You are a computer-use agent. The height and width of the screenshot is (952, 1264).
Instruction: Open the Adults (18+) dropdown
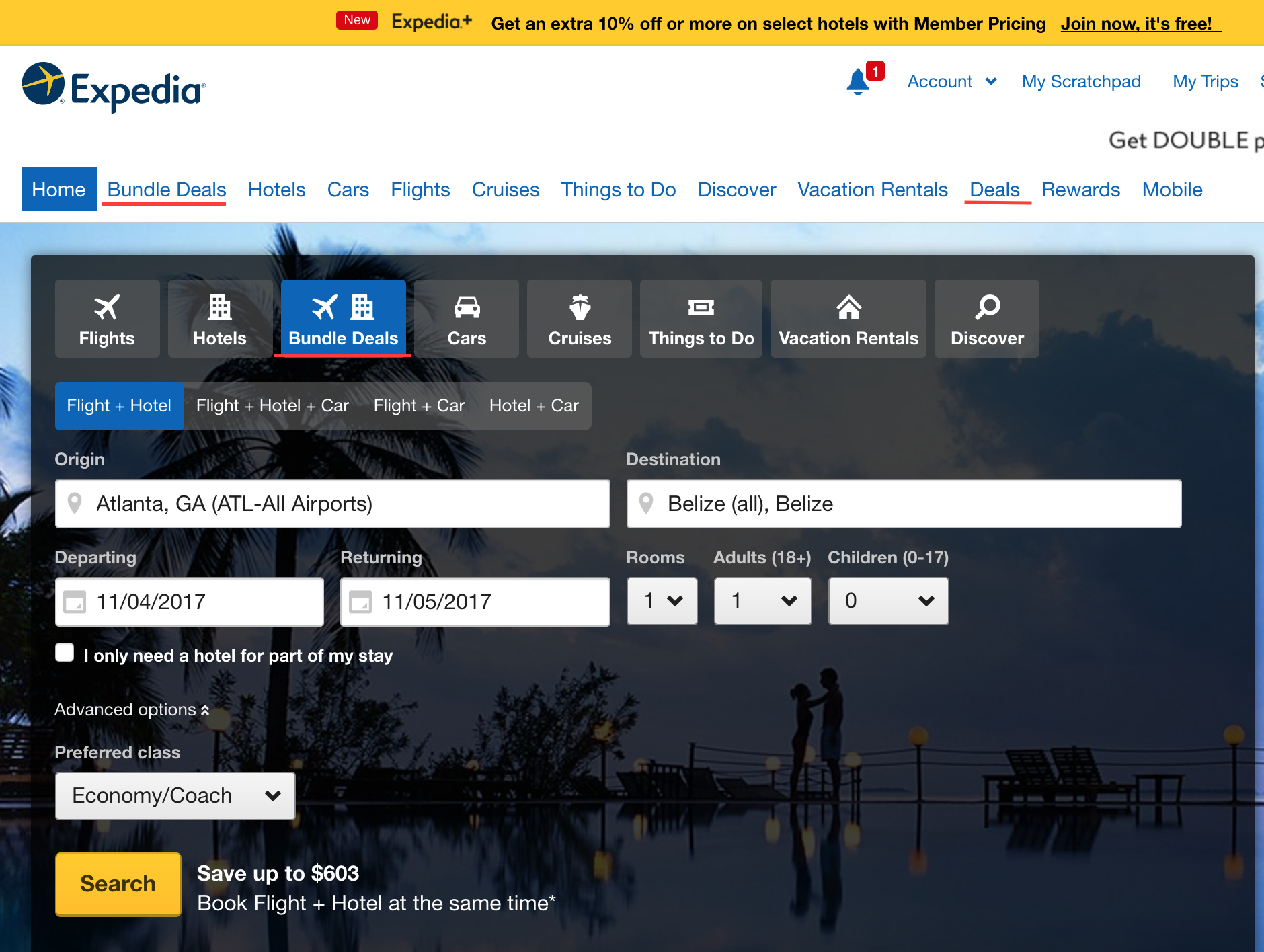[763, 601]
